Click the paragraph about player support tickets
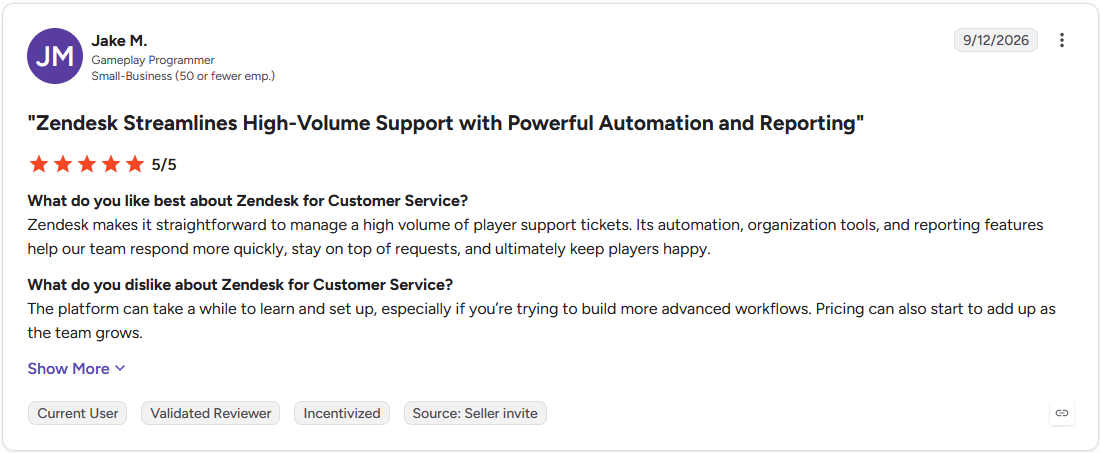The image size is (1101, 453). [x=536, y=237]
